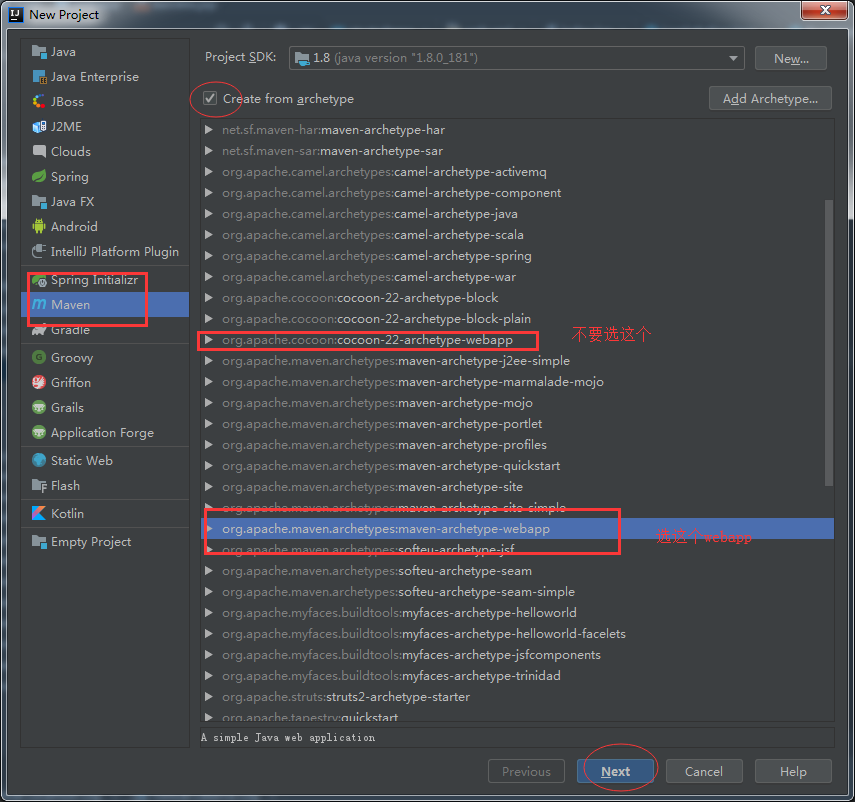Click the Cancel button

tap(704, 771)
